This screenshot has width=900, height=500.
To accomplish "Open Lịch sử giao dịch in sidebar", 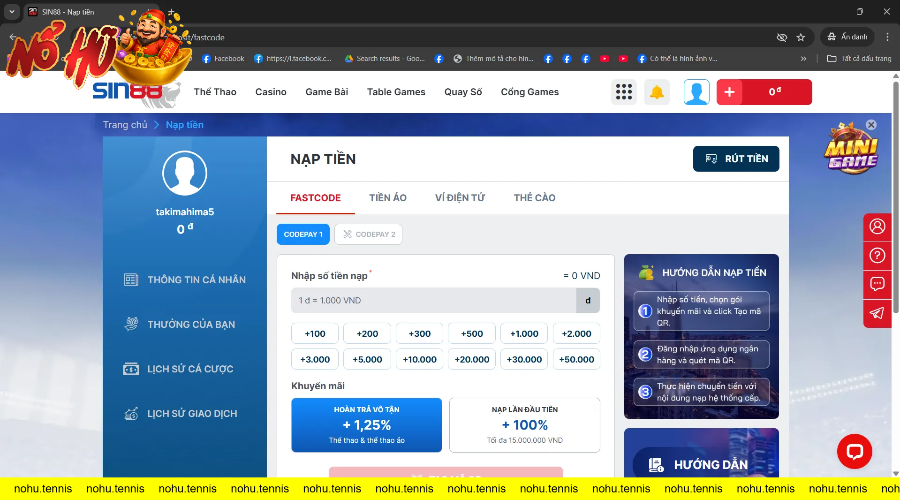I will point(192,413).
